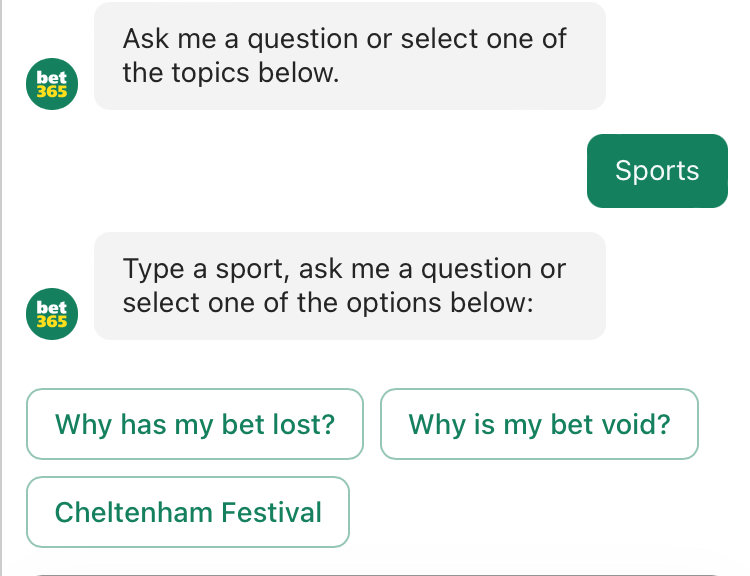Click the message input box edge at bottom
This screenshot has width=750, height=576.
[x=375, y=573]
